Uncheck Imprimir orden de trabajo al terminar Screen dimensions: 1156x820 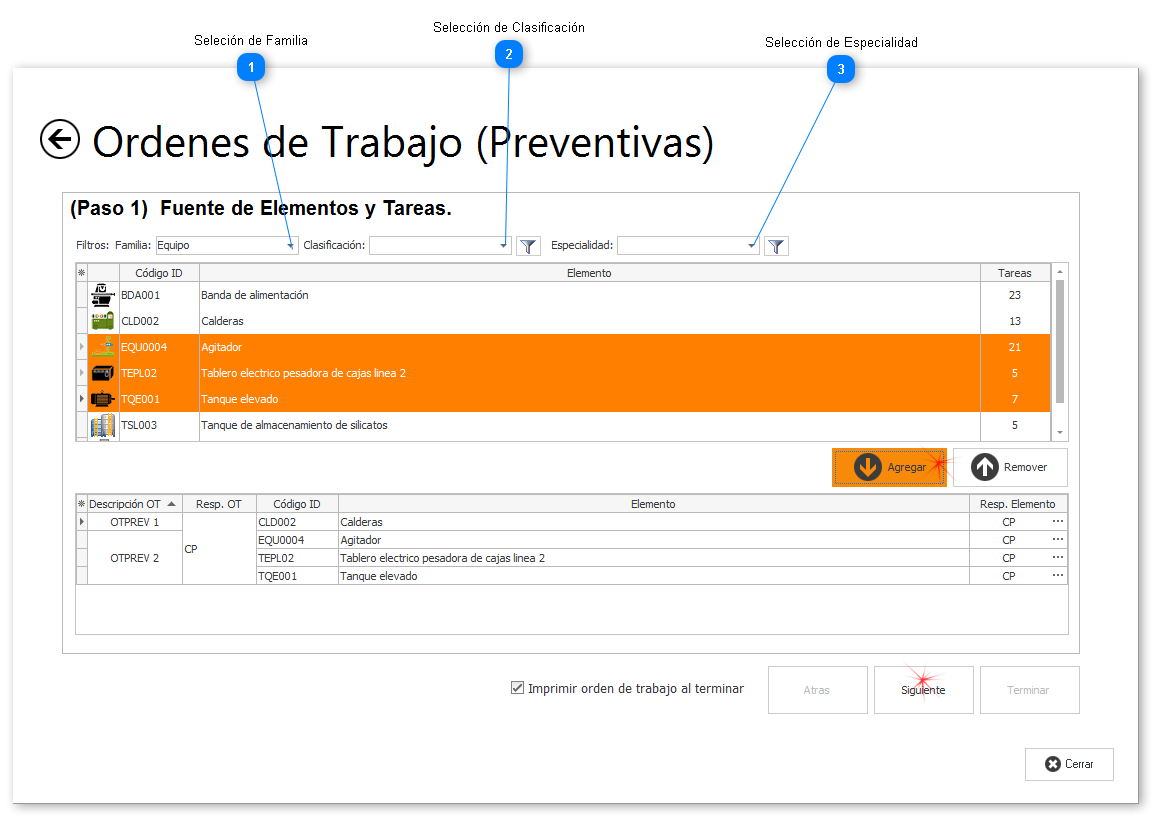(x=517, y=688)
